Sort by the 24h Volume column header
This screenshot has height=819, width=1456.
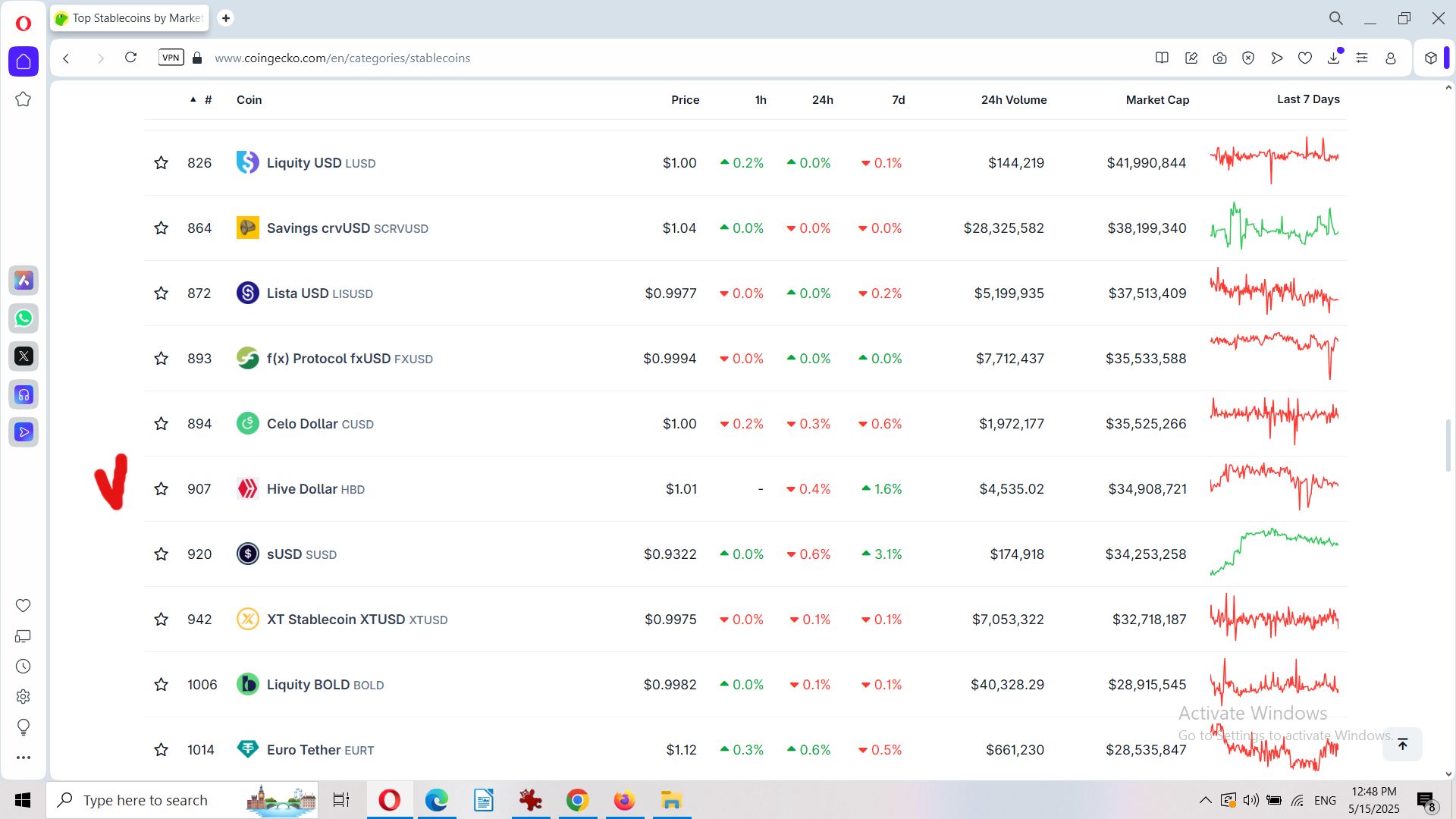1014,100
